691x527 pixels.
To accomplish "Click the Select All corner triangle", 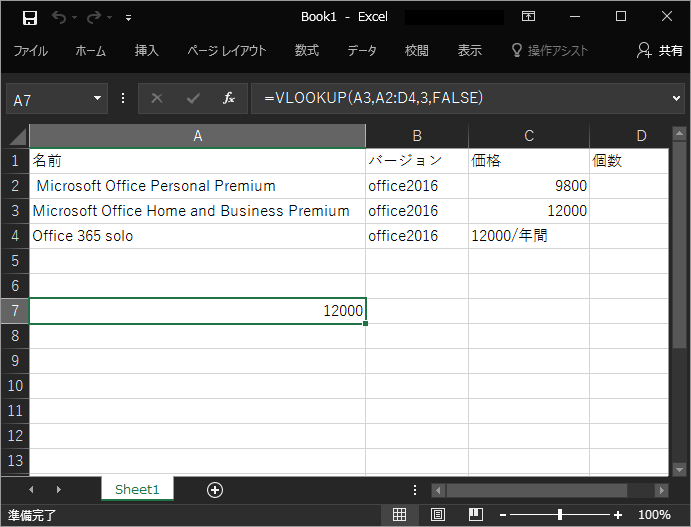I will coord(16,136).
